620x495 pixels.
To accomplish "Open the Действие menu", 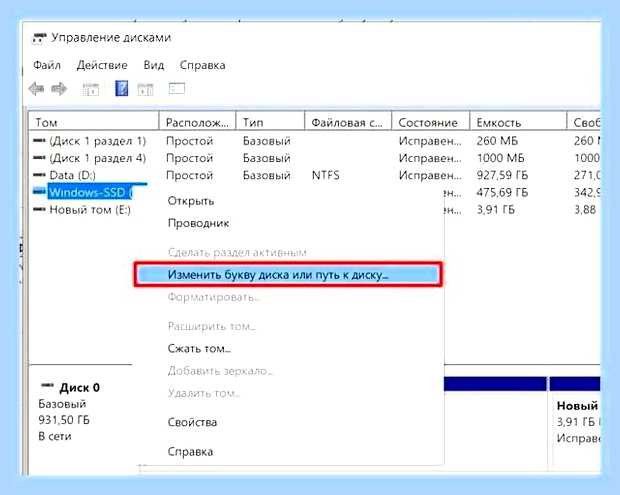I will (102, 65).
